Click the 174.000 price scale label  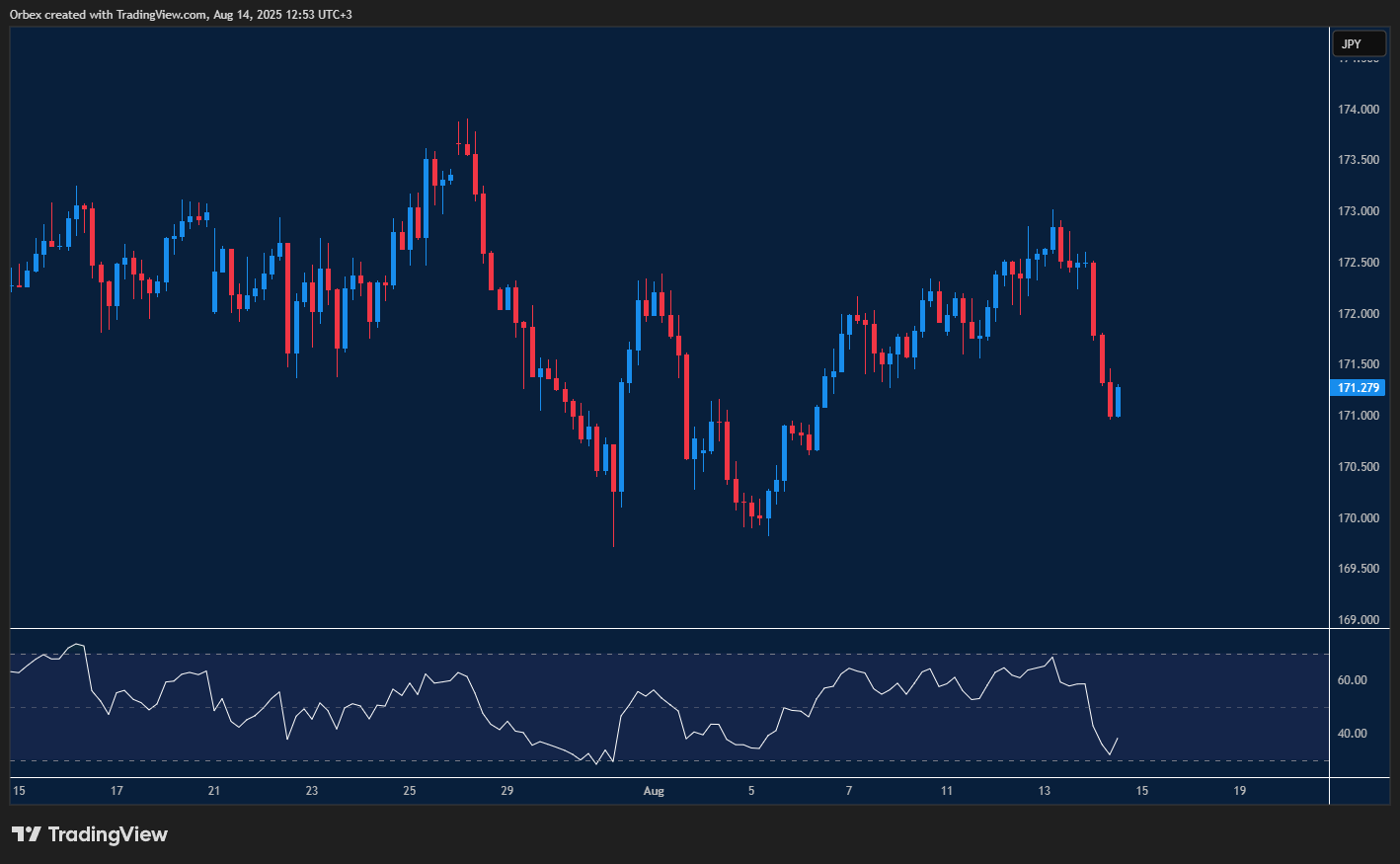[x=1358, y=109]
